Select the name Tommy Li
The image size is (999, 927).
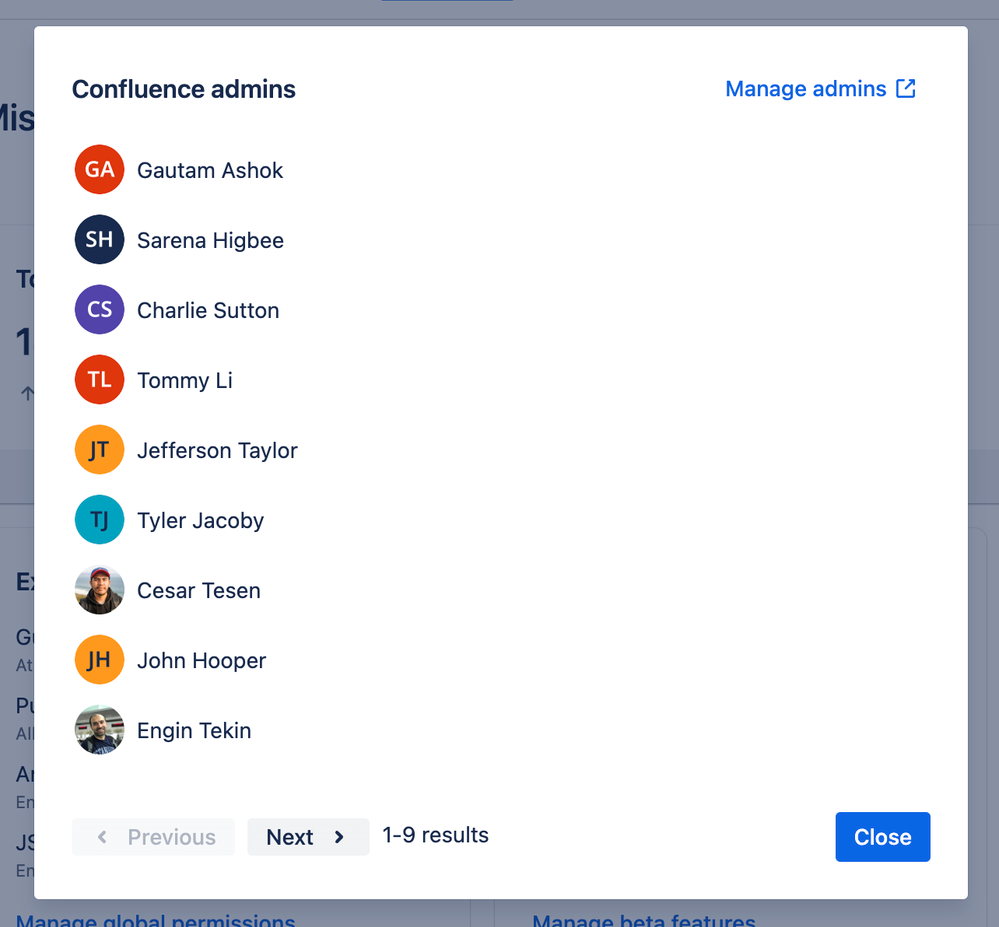coord(185,381)
